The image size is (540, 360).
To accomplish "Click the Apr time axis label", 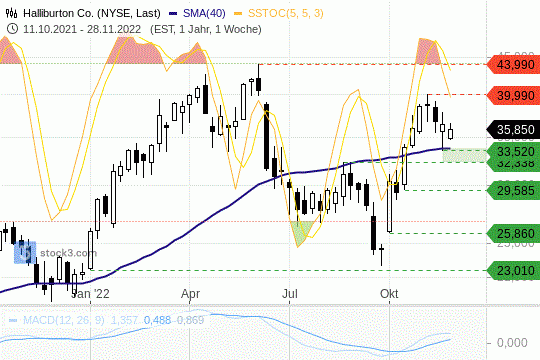I will coord(190,294).
